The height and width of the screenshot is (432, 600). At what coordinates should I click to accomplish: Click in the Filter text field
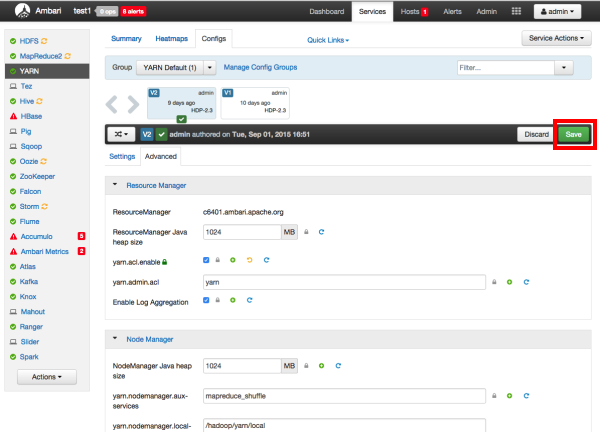[x=505, y=68]
